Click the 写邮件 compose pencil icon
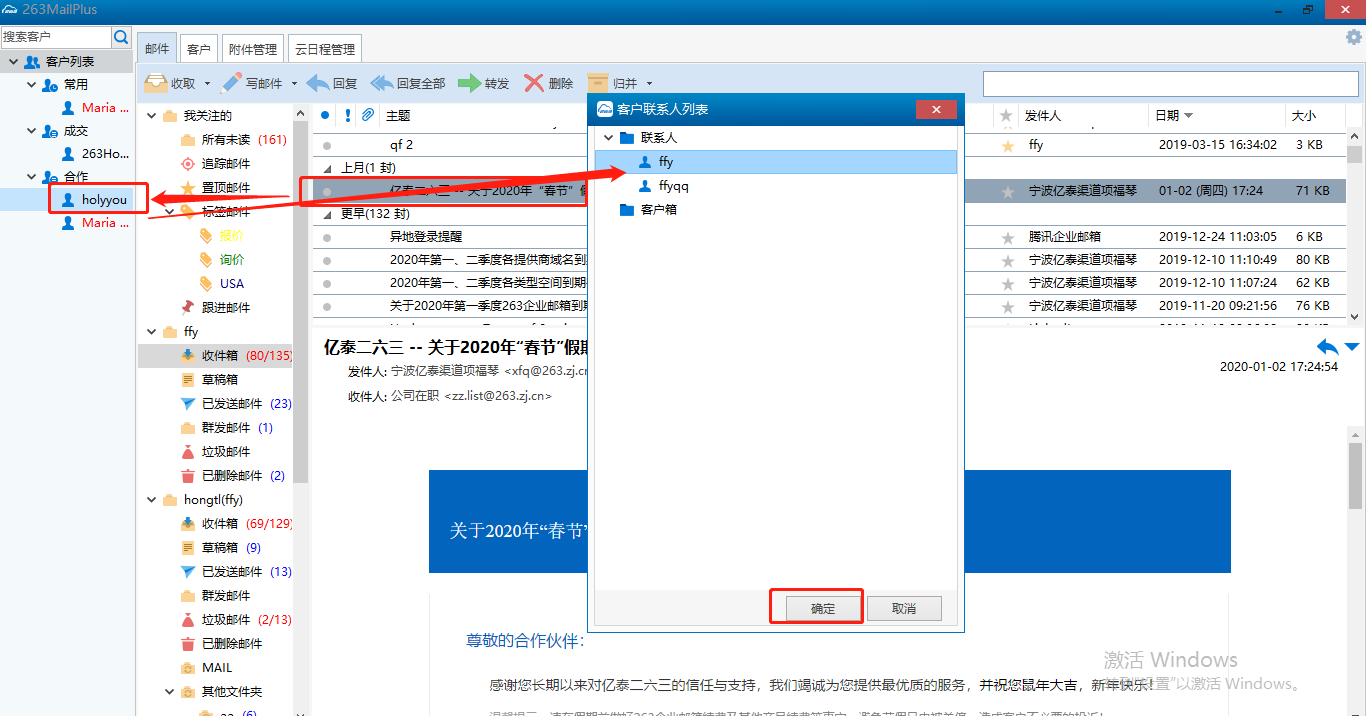Viewport: 1366px width, 716px height. tap(232, 83)
